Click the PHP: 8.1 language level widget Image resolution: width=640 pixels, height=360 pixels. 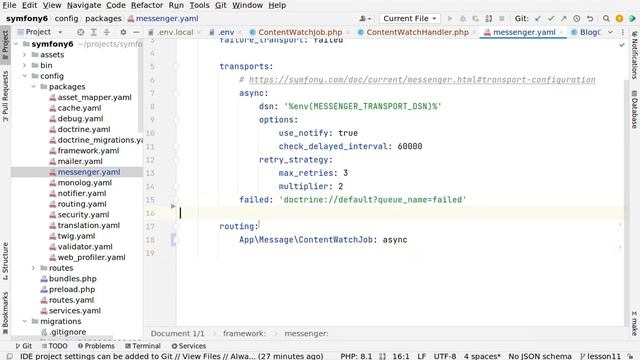(356, 356)
